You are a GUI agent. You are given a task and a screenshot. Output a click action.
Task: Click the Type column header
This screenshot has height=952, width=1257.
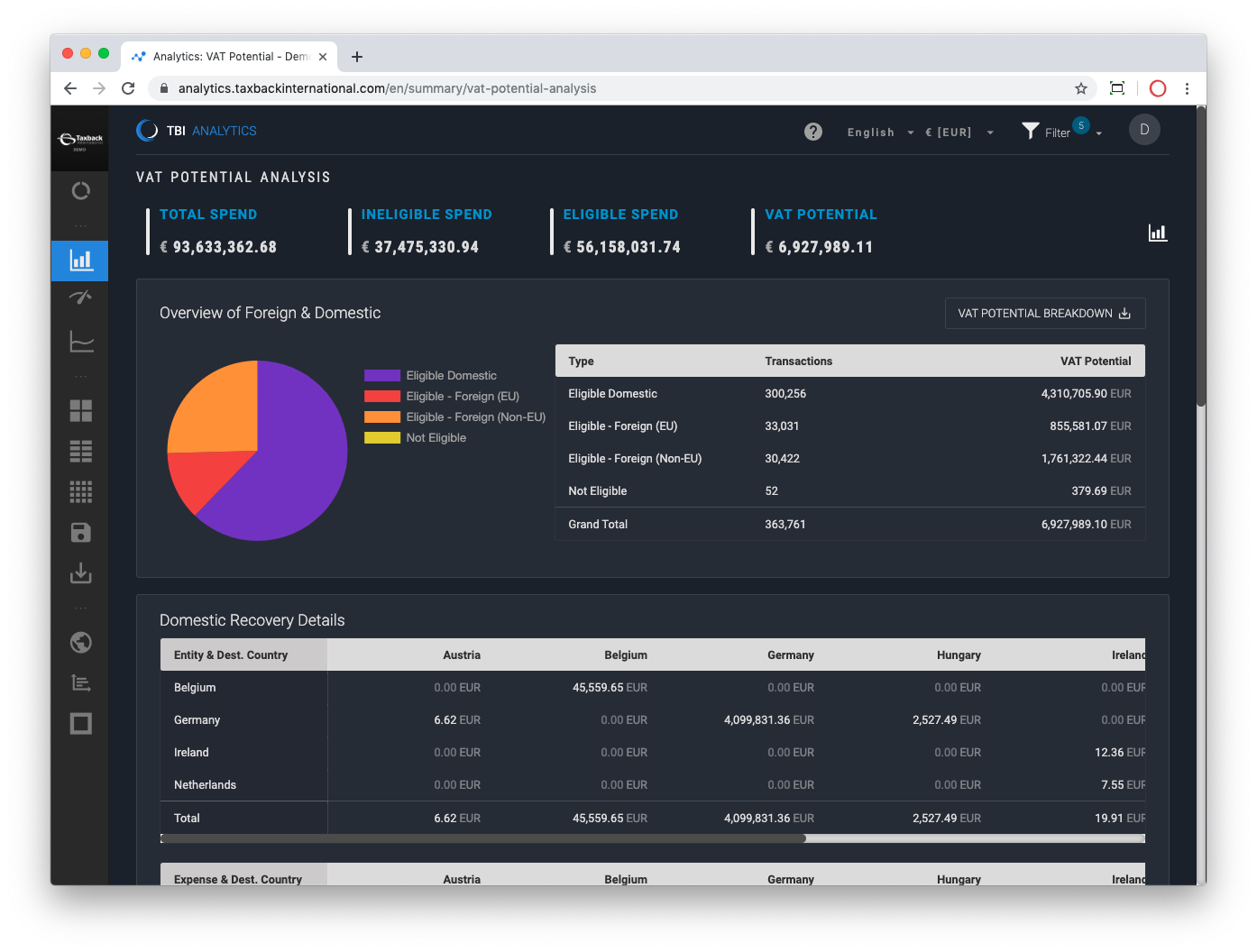click(581, 362)
